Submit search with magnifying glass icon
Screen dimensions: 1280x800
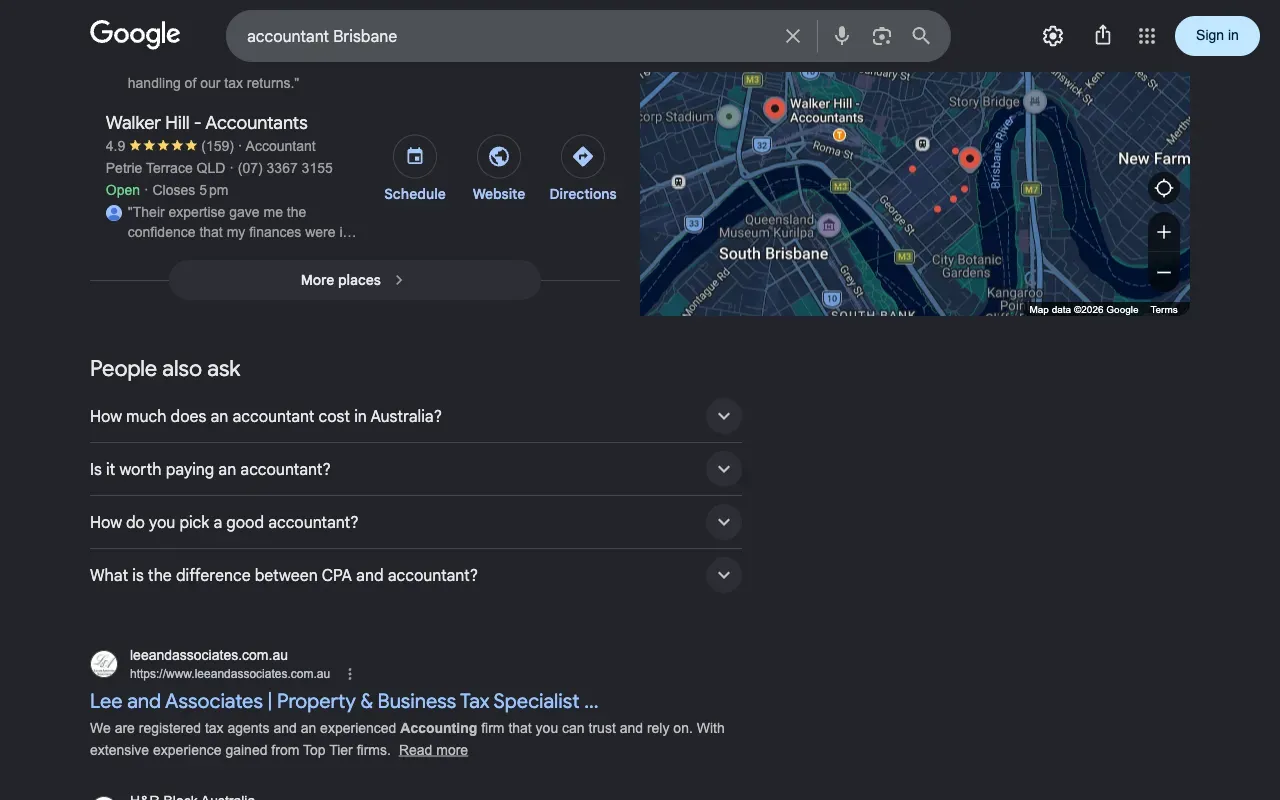(921, 36)
